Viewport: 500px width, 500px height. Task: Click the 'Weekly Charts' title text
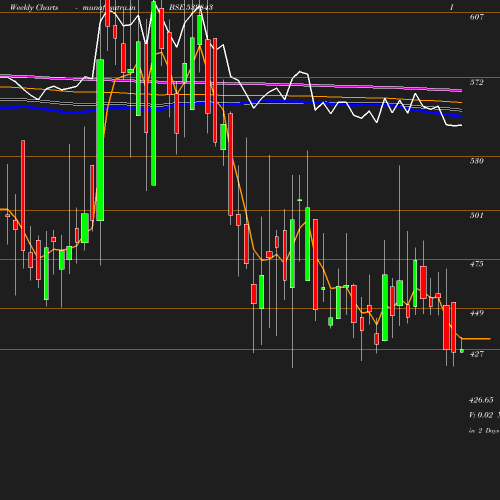click(x=34, y=7)
